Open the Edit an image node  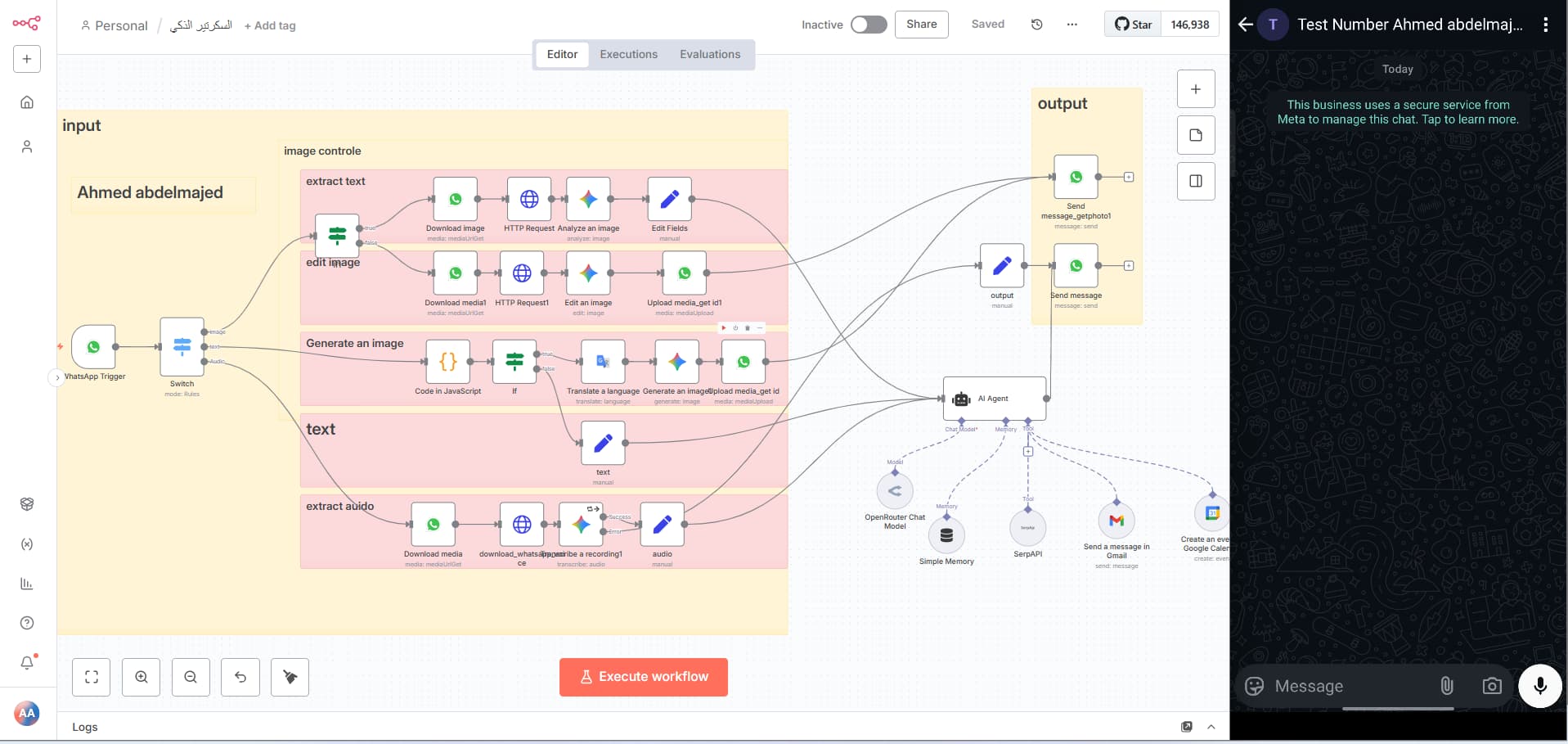click(x=588, y=273)
